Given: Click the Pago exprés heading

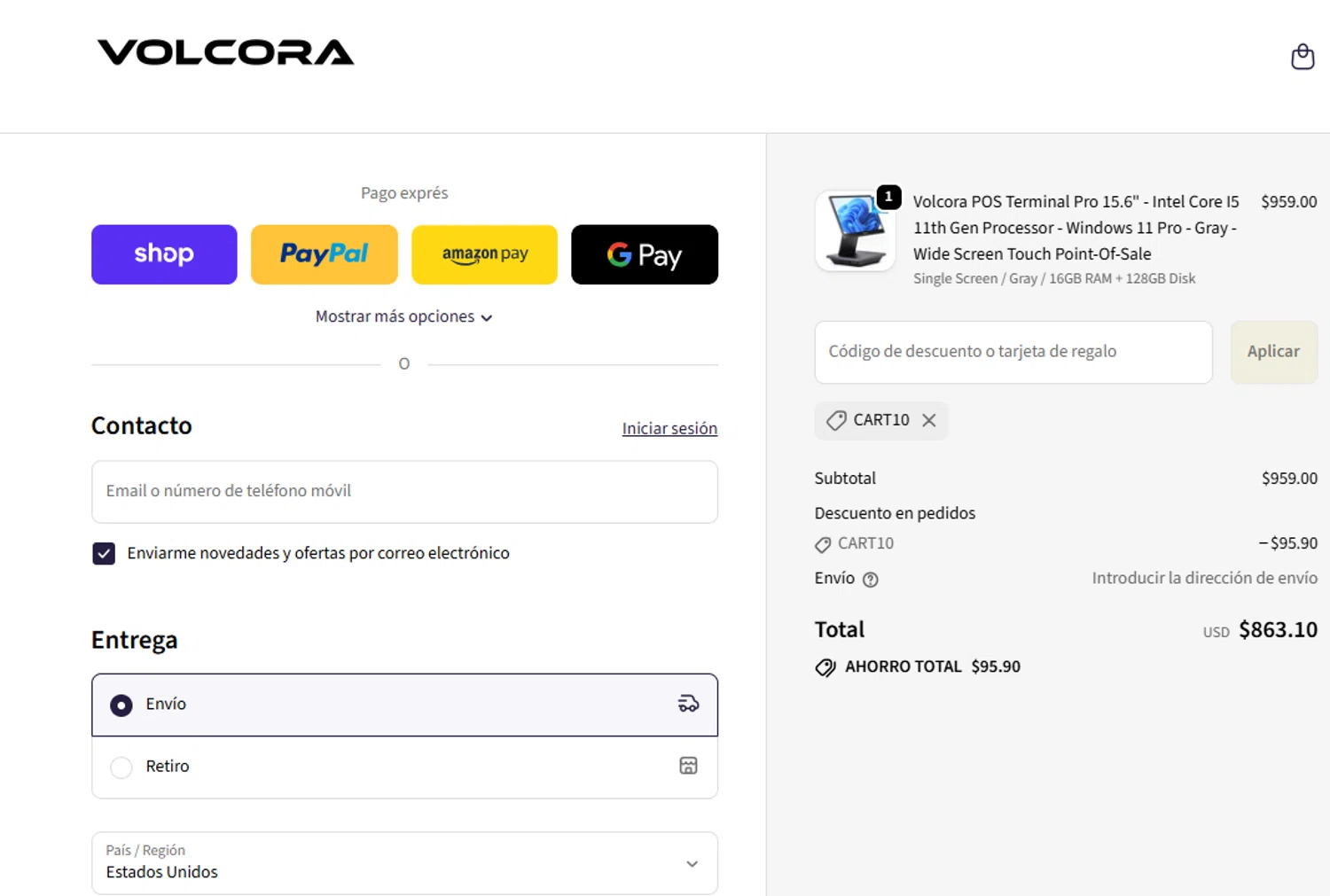Looking at the screenshot, I should coord(404,193).
